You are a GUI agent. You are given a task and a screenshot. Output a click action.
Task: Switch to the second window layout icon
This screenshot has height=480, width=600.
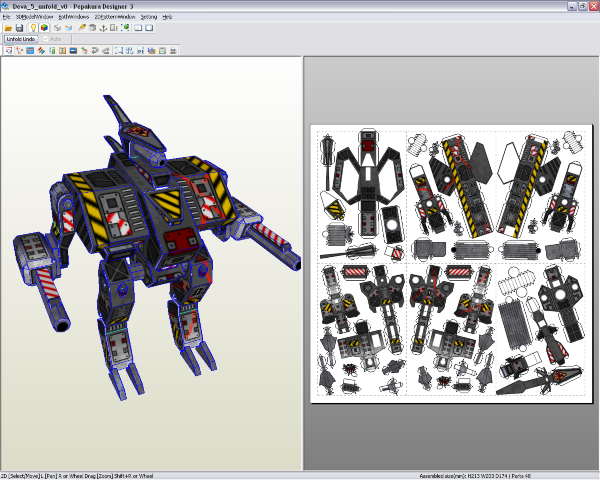(x=149, y=28)
